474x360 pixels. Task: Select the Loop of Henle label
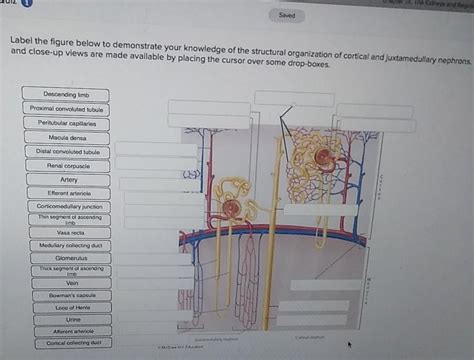(73, 307)
